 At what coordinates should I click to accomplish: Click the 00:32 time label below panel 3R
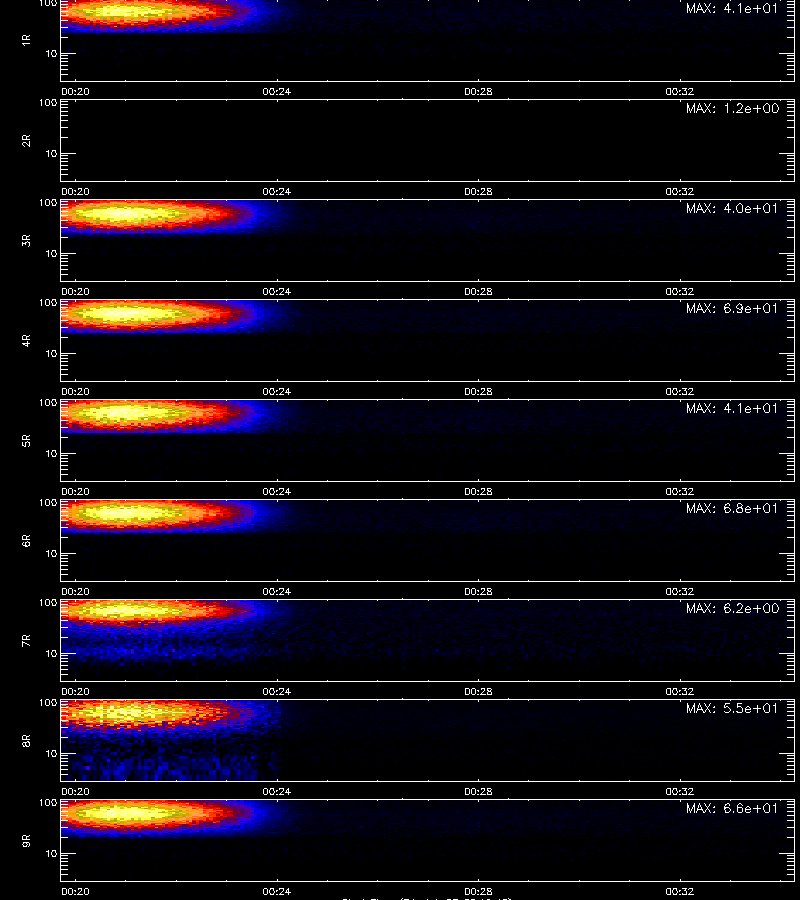(x=679, y=291)
